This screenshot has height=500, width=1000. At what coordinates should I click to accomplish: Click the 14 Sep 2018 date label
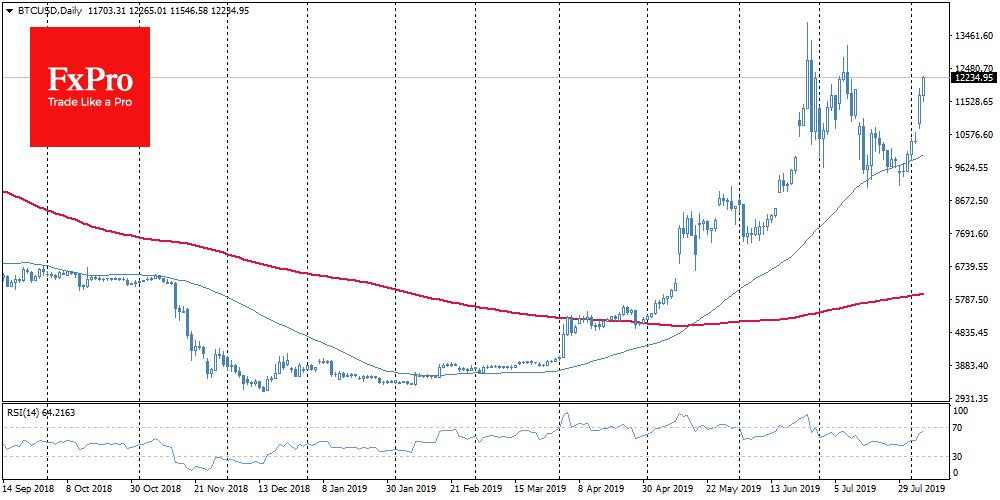[x=30, y=492]
